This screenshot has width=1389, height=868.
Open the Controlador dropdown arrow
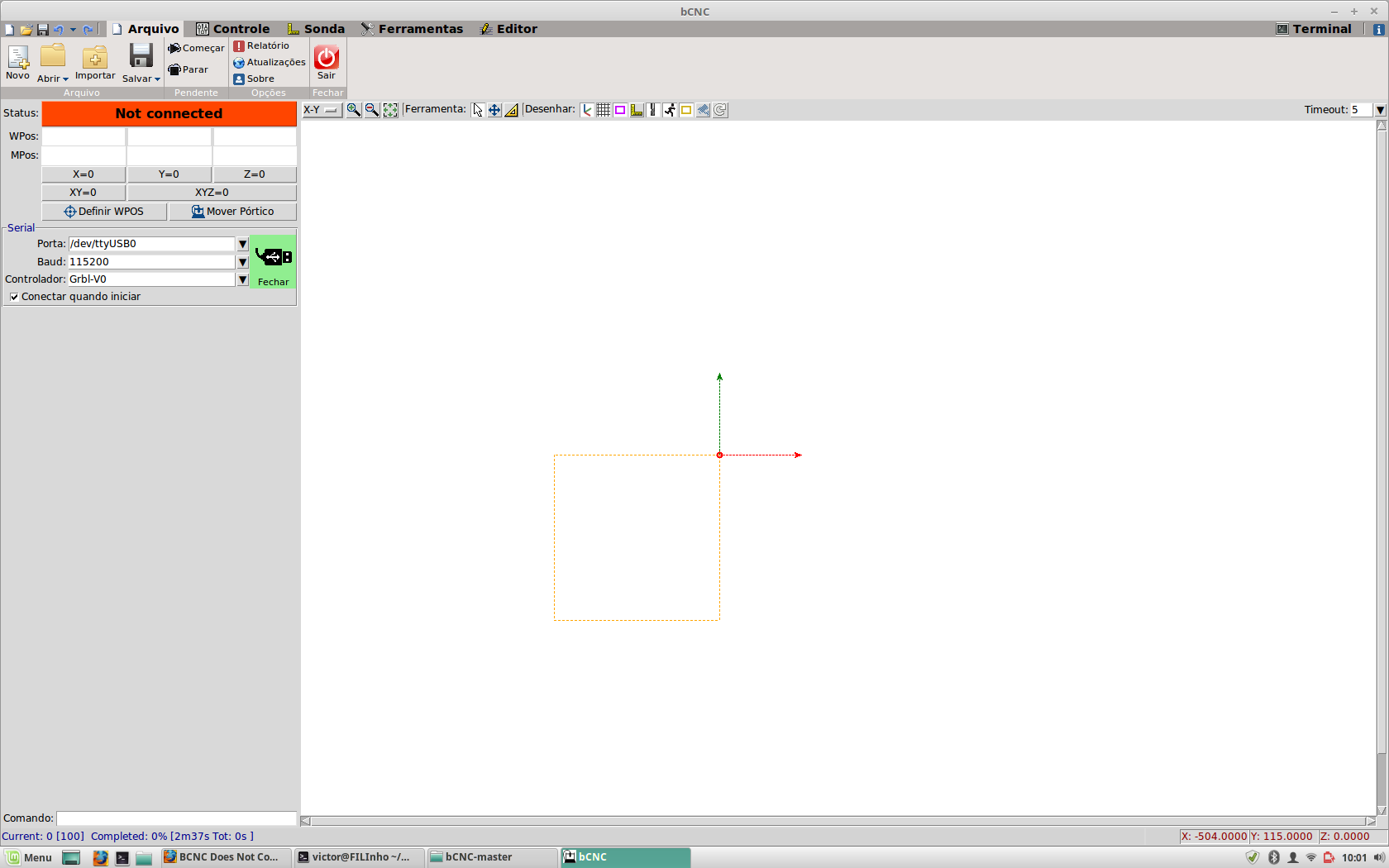pos(242,279)
